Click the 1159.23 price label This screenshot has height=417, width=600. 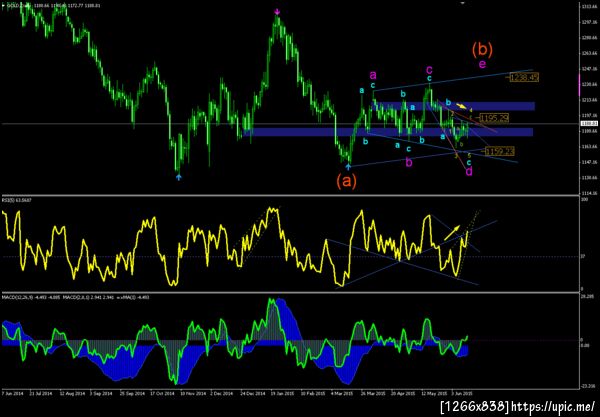tap(500, 152)
